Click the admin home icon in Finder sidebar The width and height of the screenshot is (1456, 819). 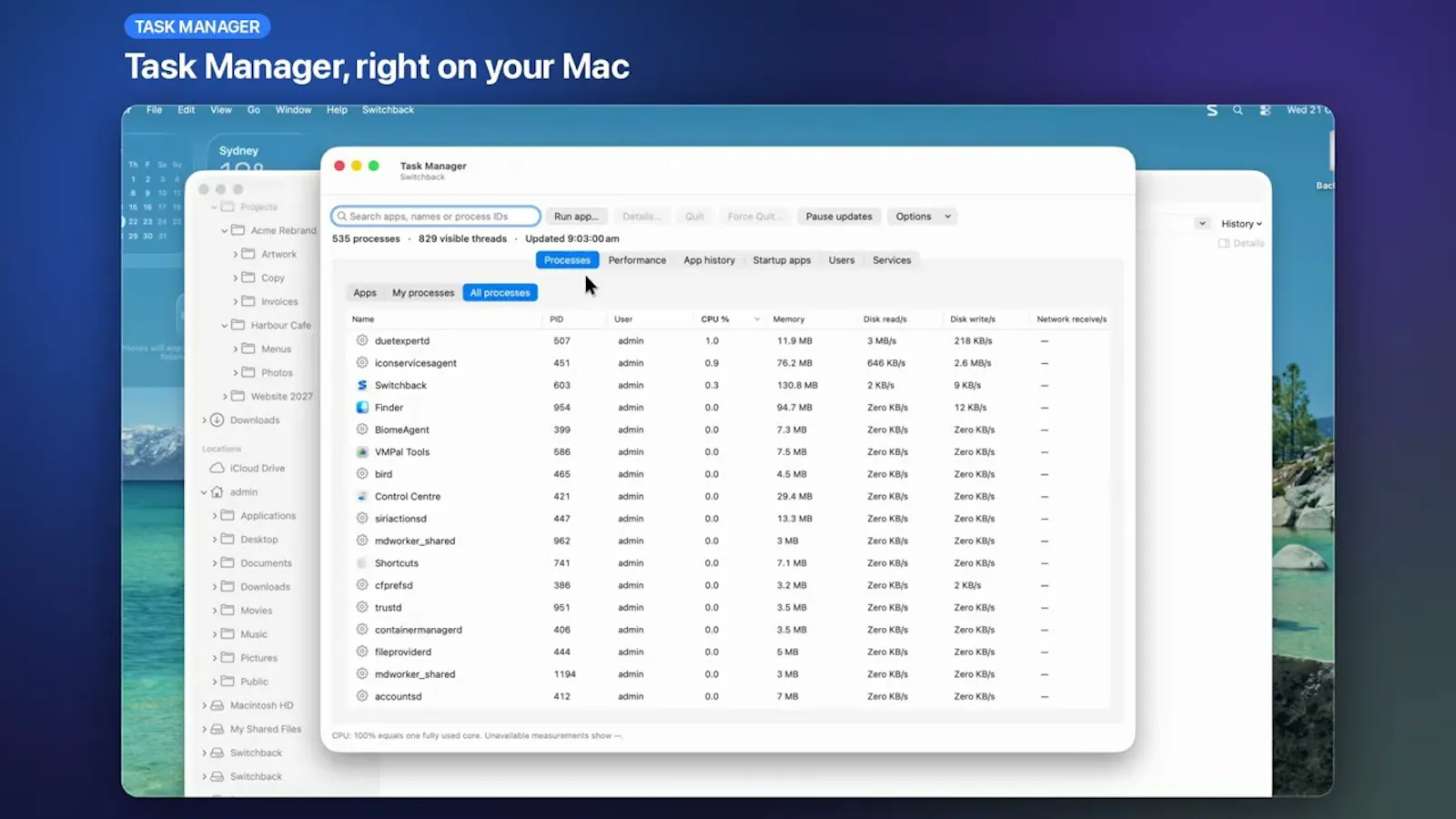pyautogui.click(x=217, y=492)
